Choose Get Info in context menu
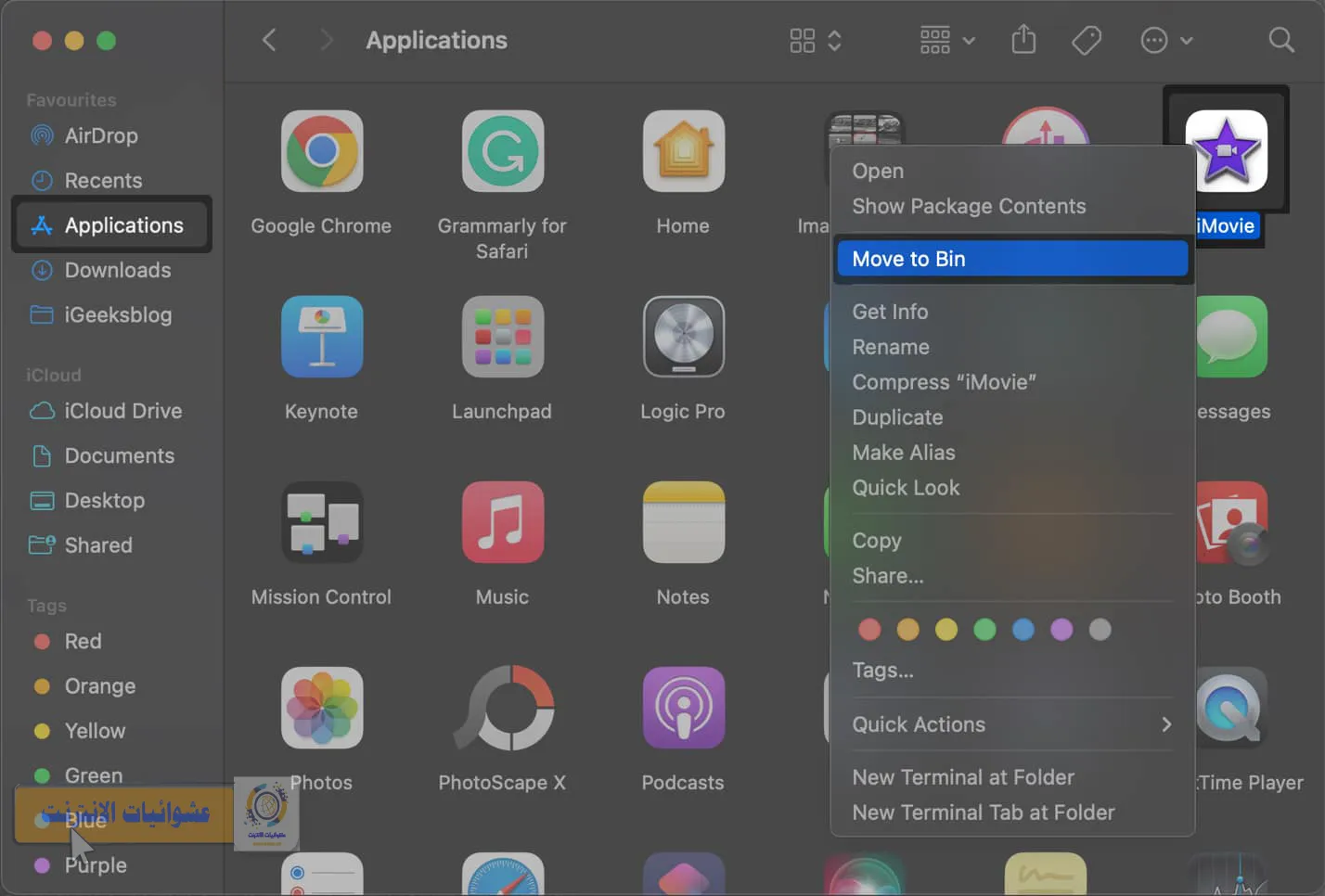 (x=890, y=312)
